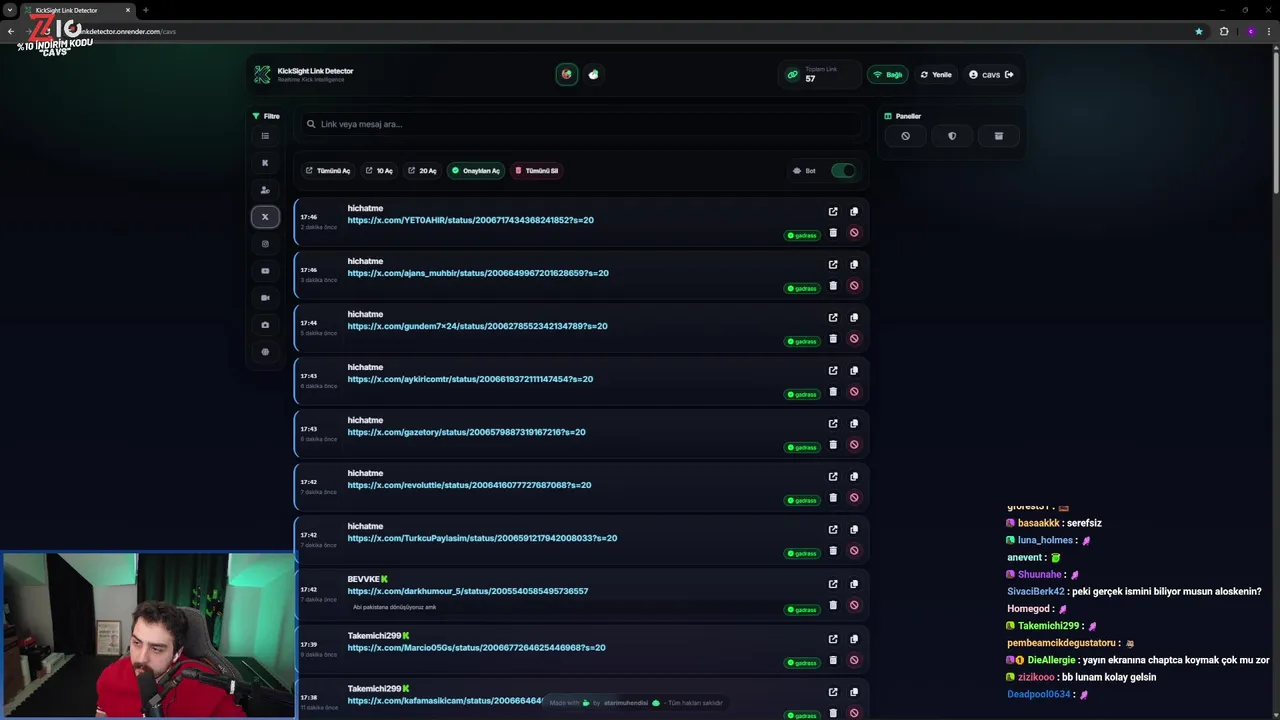This screenshot has height=720, width=1280.
Task: Open the x.com/gundem7x24 status link
Action: [478, 326]
